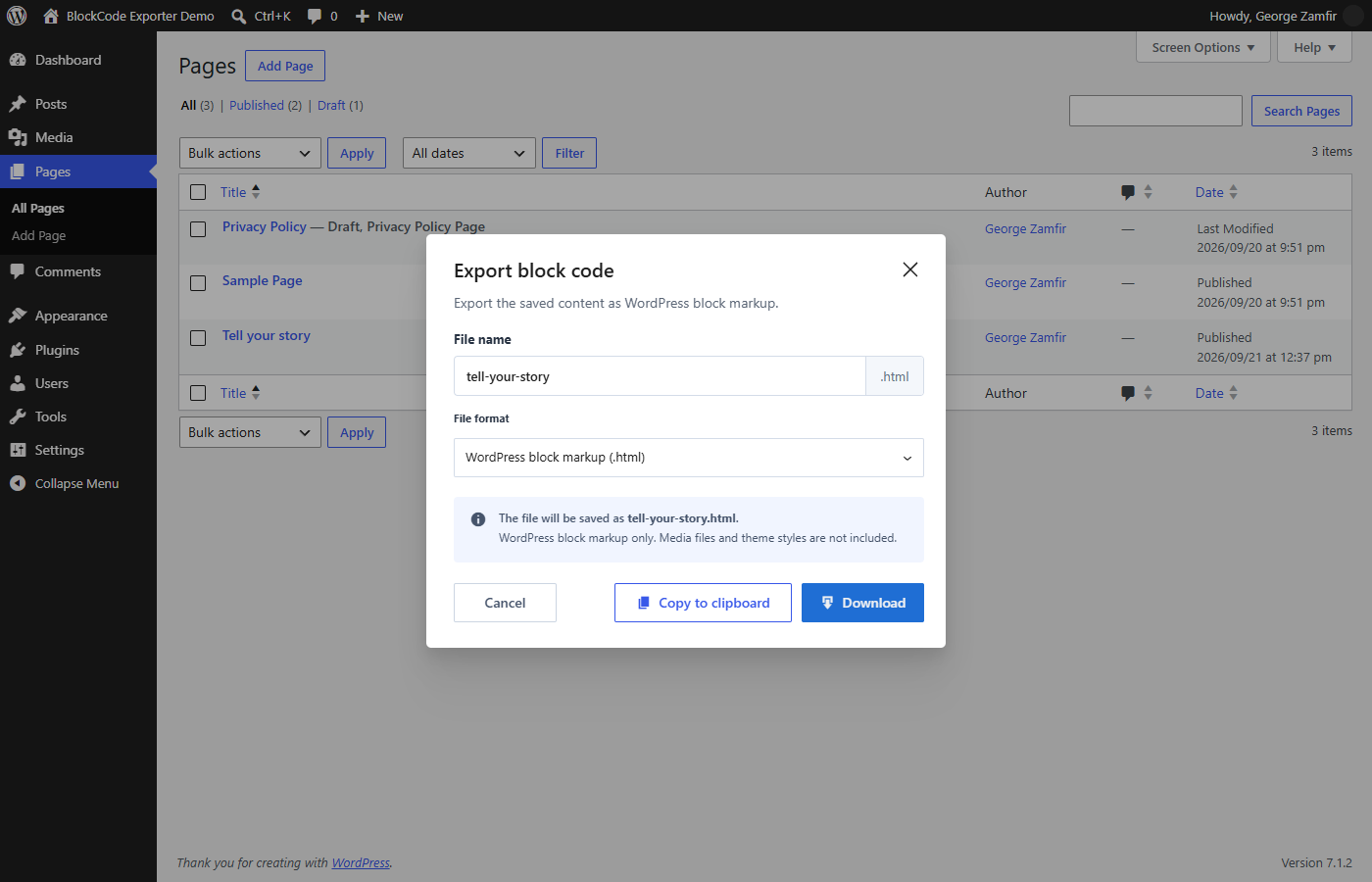Sort by Title arrows in table footer
This screenshot has height=882, width=1372.
[x=256, y=393]
